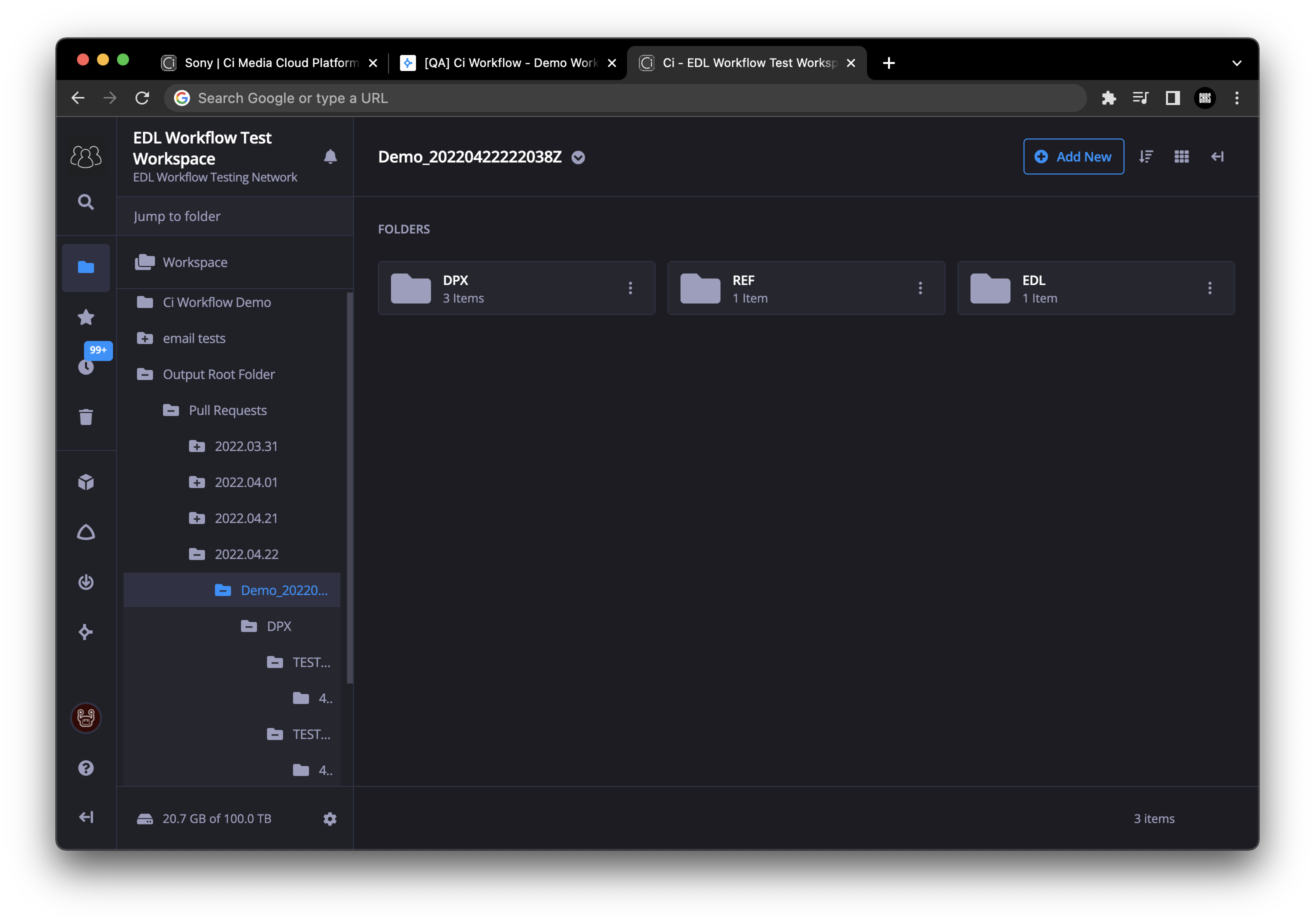The height and width of the screenshot is (924, 1315).
Task: Collapse Pull Requests folder in tree
Action: [x=170, y=410]
